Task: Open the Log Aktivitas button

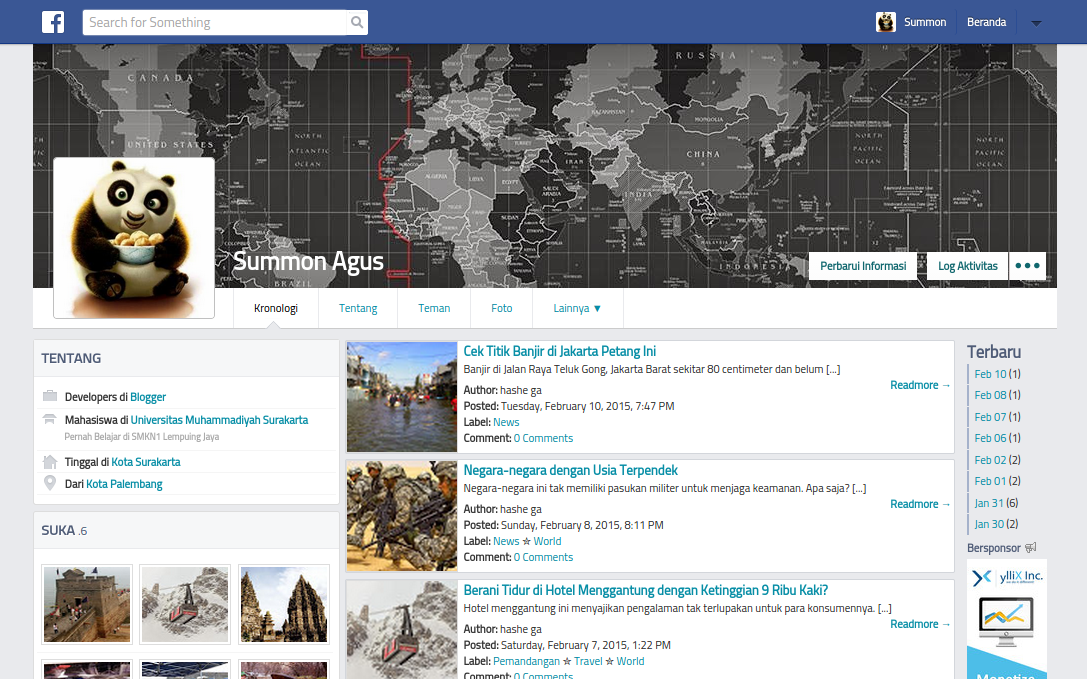Action: point(968,266)
